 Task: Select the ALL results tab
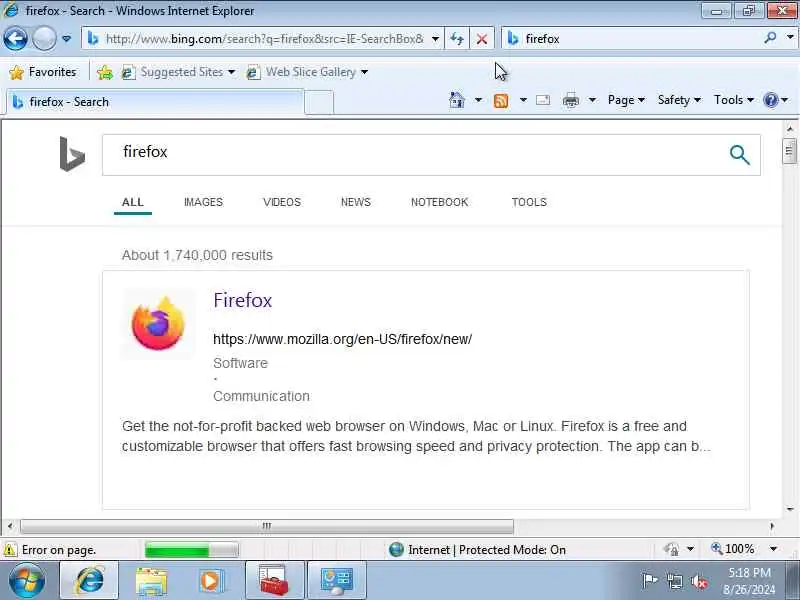(133, 202)
